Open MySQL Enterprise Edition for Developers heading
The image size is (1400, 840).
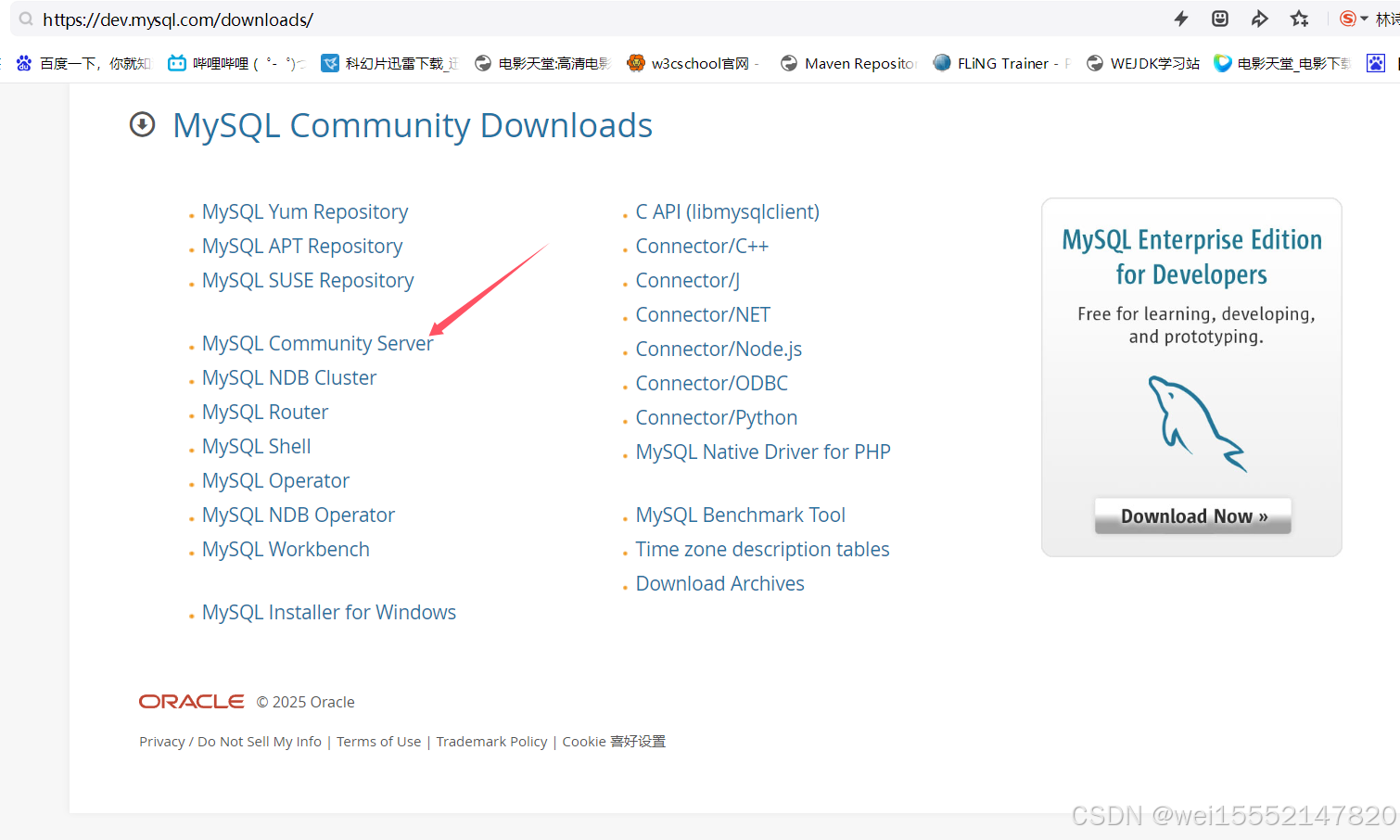1191,257
